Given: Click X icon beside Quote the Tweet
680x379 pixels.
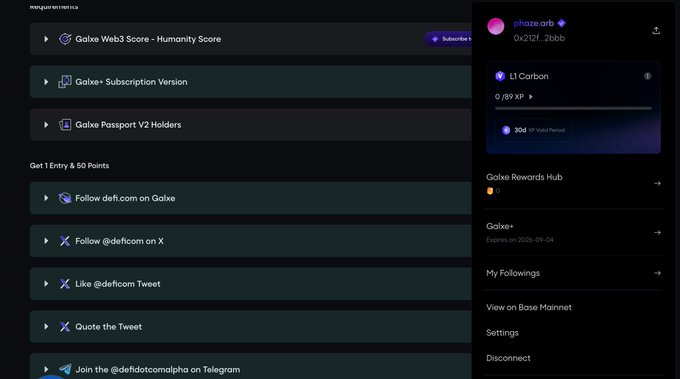Looking at the screenshot, I should pyautogui.click(x=65, y=327).
